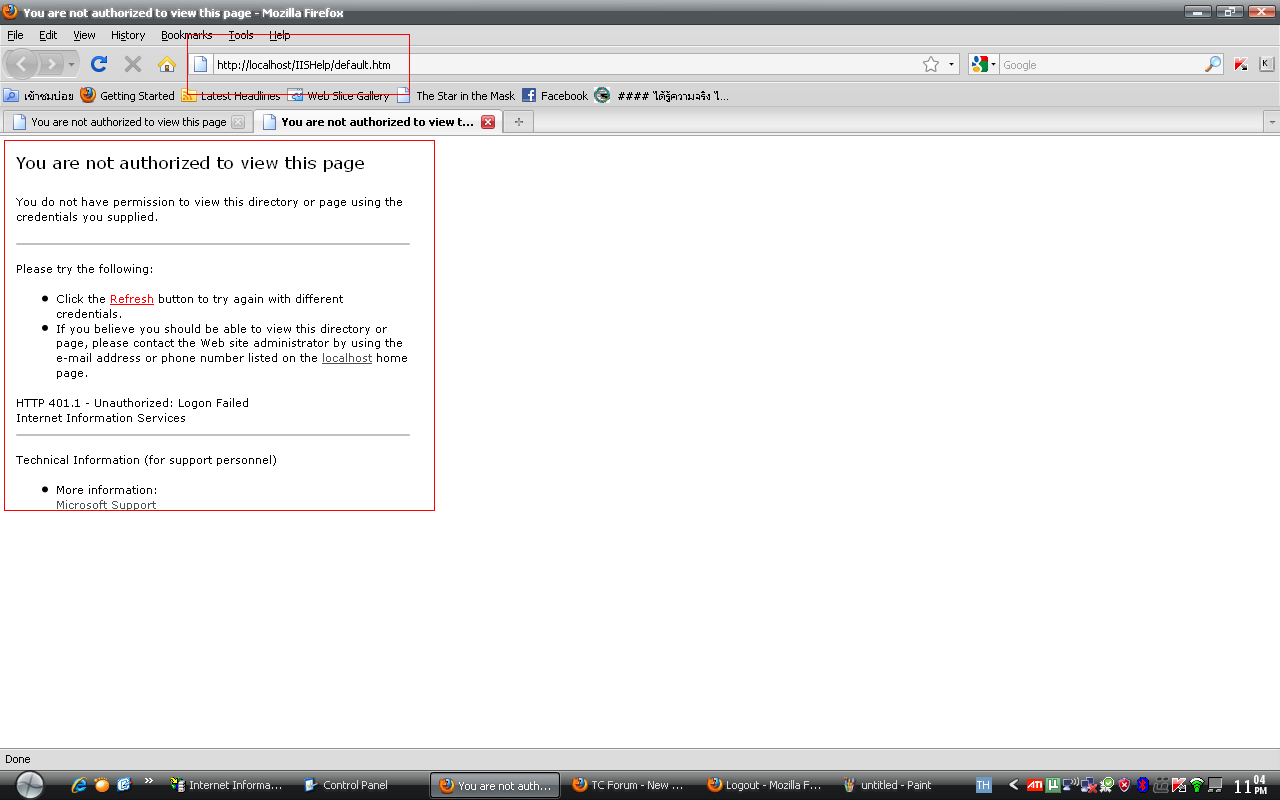The width and height of the screenshot is (1280, 800).
Task: Open the Google search engine selector dropdown
Action: pyautogui.click(x=983, y=65)
